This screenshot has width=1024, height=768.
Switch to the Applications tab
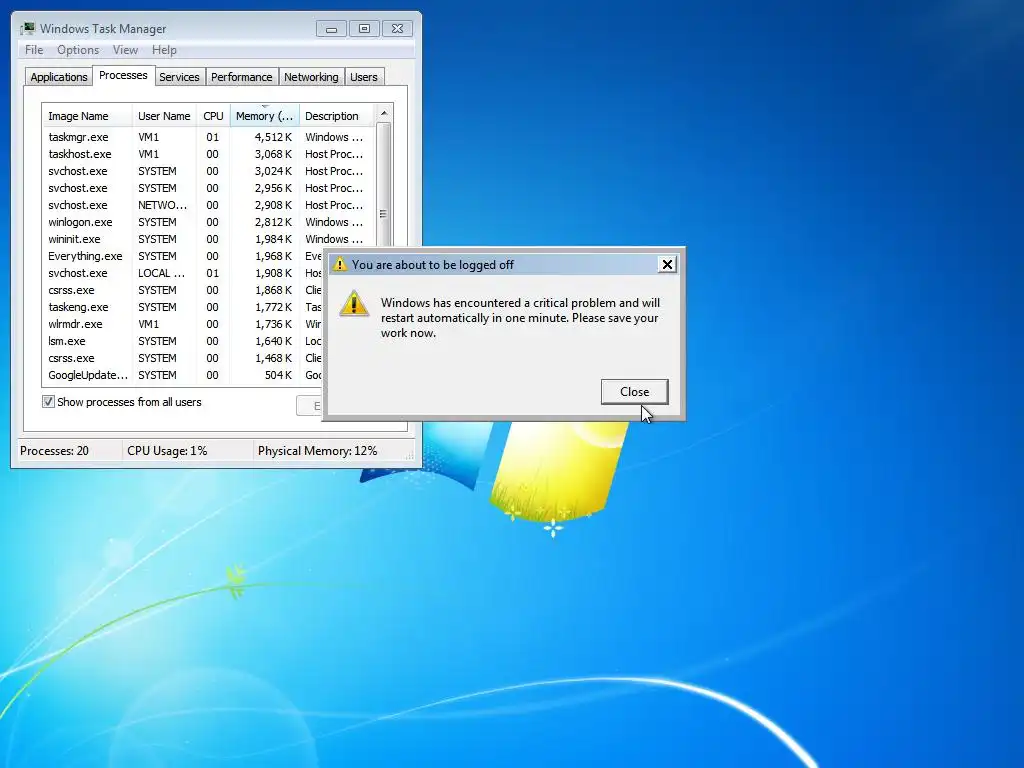pyautogui.click(x=59, y=77)
